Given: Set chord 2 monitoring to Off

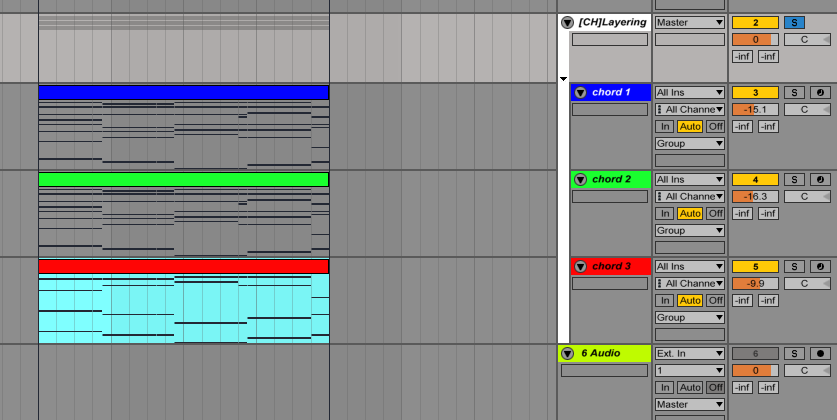Looking at the screenshot, I should pyautogui.click(x=715, y=213).
